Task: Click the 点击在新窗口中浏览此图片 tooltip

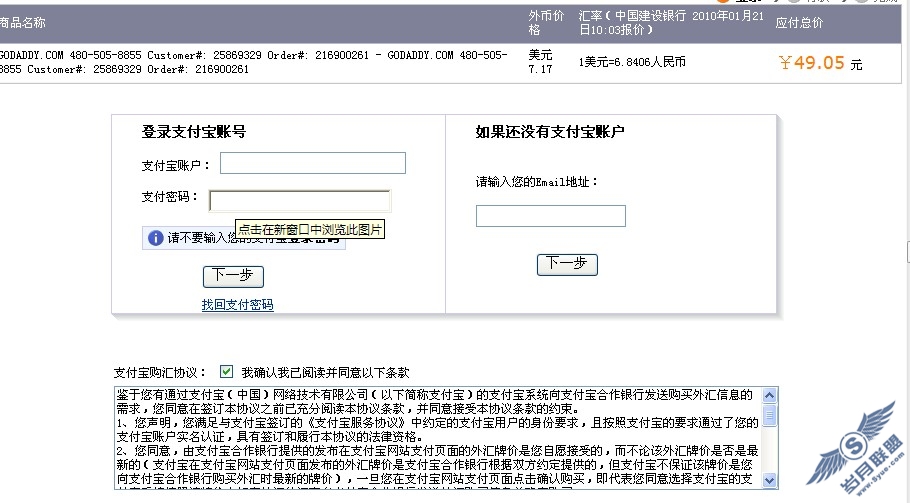Action: 310,230
